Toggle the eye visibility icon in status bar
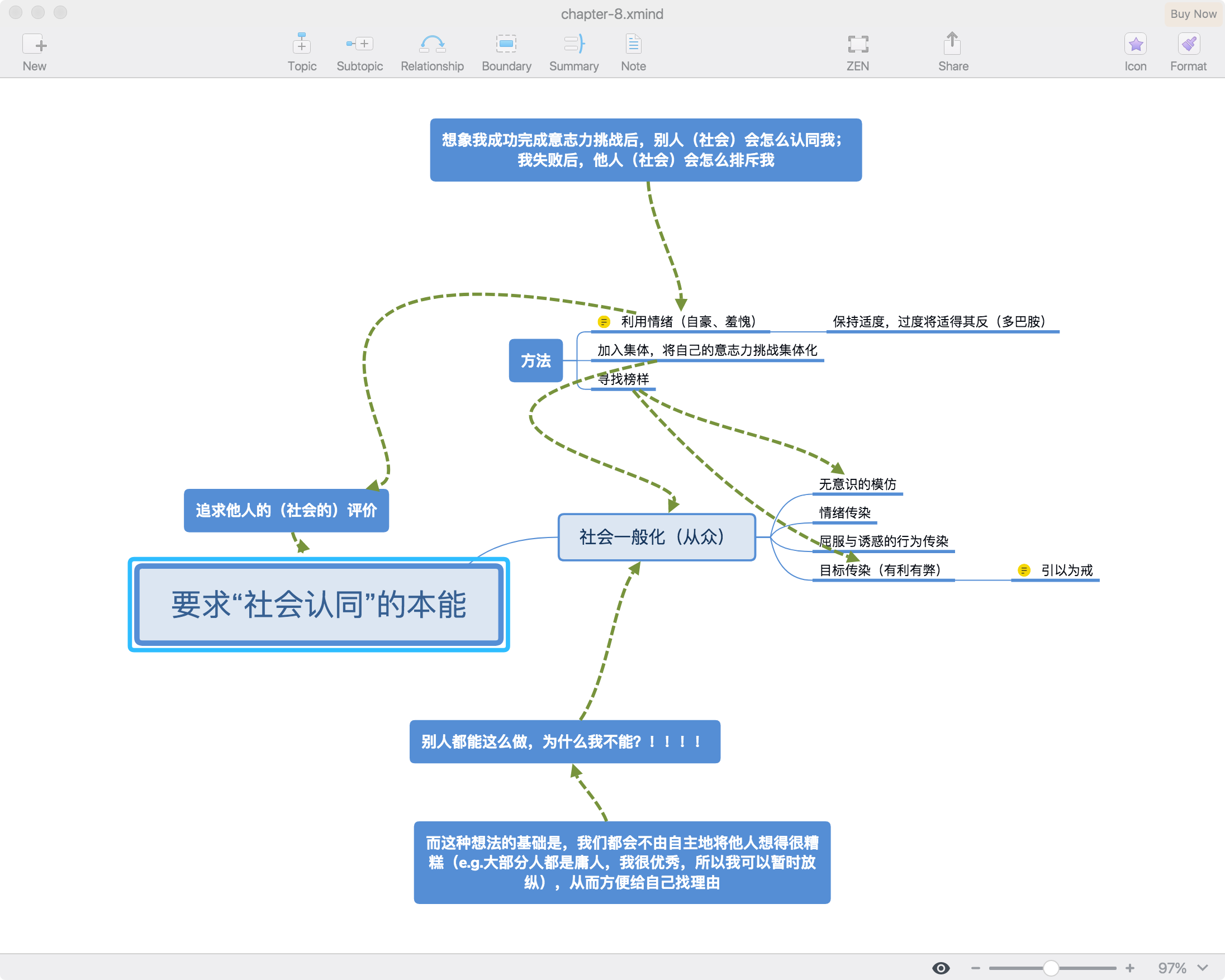This screenshot has width=1225, height=980. point(941,968)
